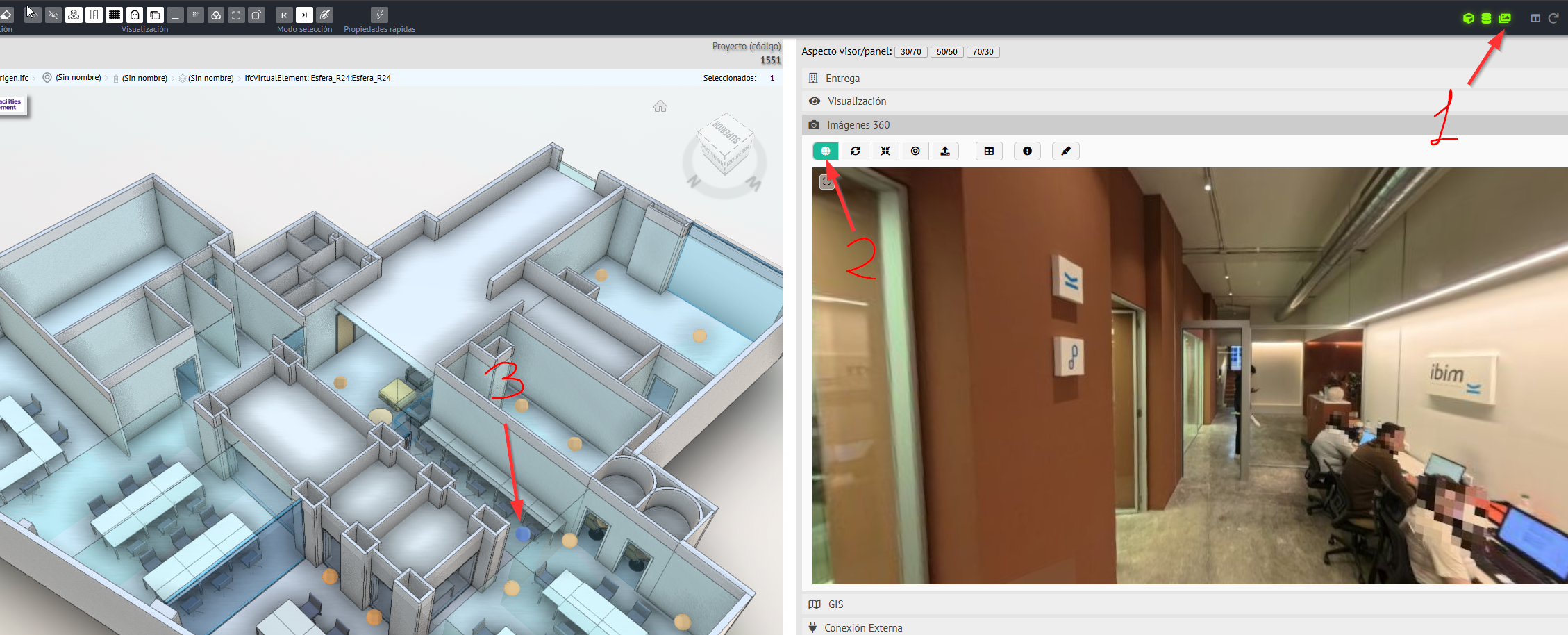Toggle the door-shaped visualization icon
Screen dimensions: 1568x635
94,15
